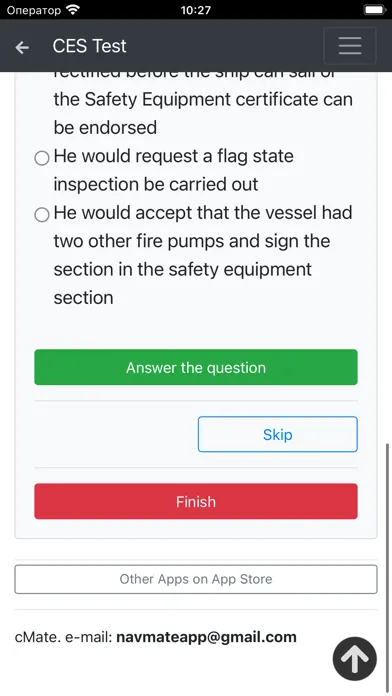The height and width of the screenshot is (696, 392).
Task: Select the flag state inspection radio button
Action: coord(42,158)
